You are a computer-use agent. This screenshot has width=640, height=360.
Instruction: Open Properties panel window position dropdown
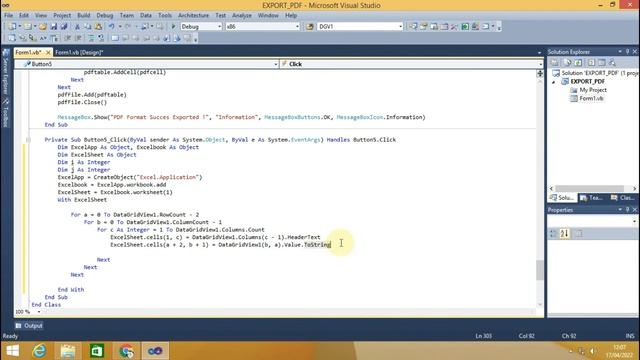pyautogui.click(x=620, y=210)
